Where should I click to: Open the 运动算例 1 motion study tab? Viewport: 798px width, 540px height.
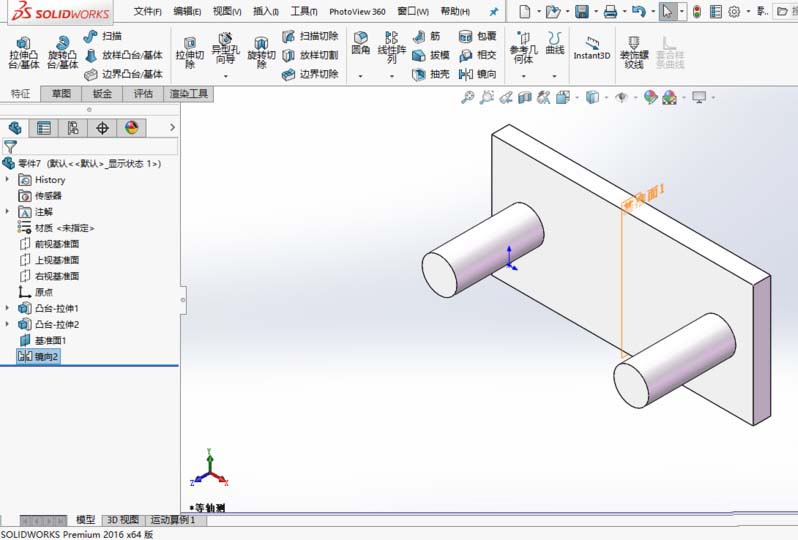[x=173, y=520]
